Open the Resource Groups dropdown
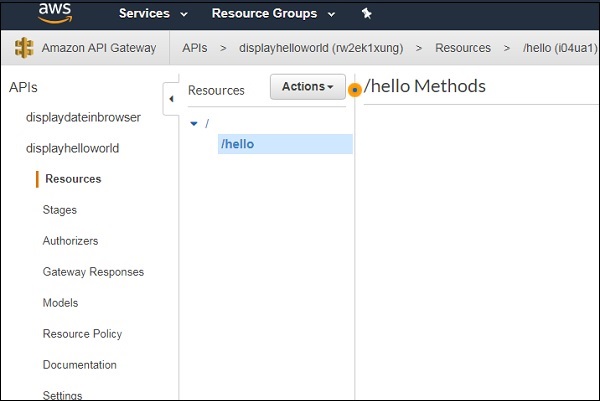 (x=278, y=14)
